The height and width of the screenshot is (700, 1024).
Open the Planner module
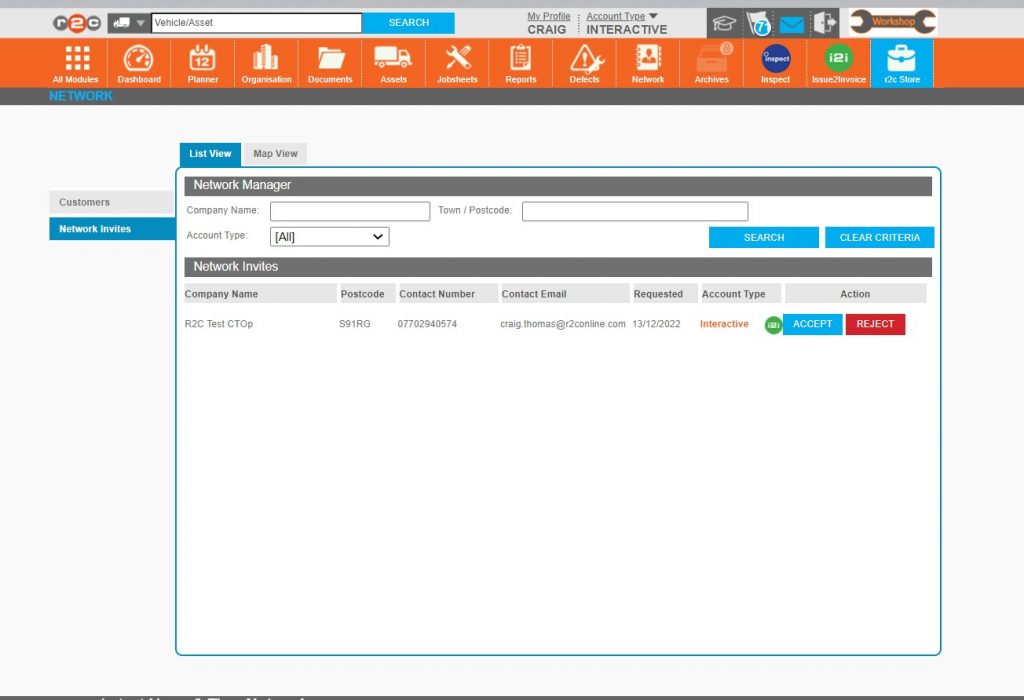[202, 62]
